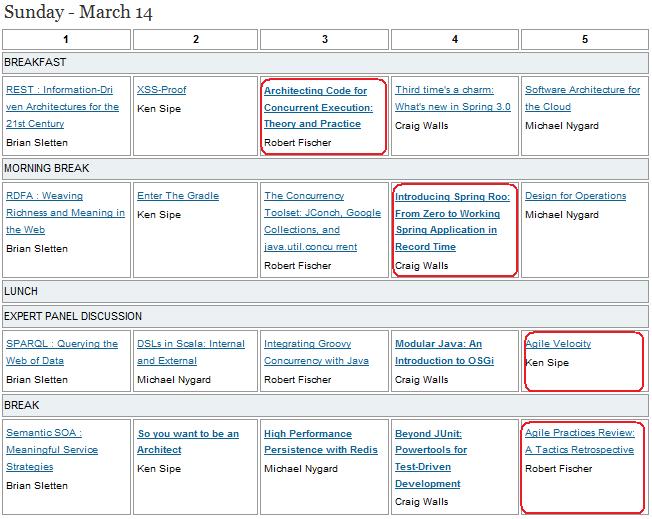This screenshot has height=519, width=652.
Task: Open SPARQL Querying the Web of Data link
Action: pos(62,352)
